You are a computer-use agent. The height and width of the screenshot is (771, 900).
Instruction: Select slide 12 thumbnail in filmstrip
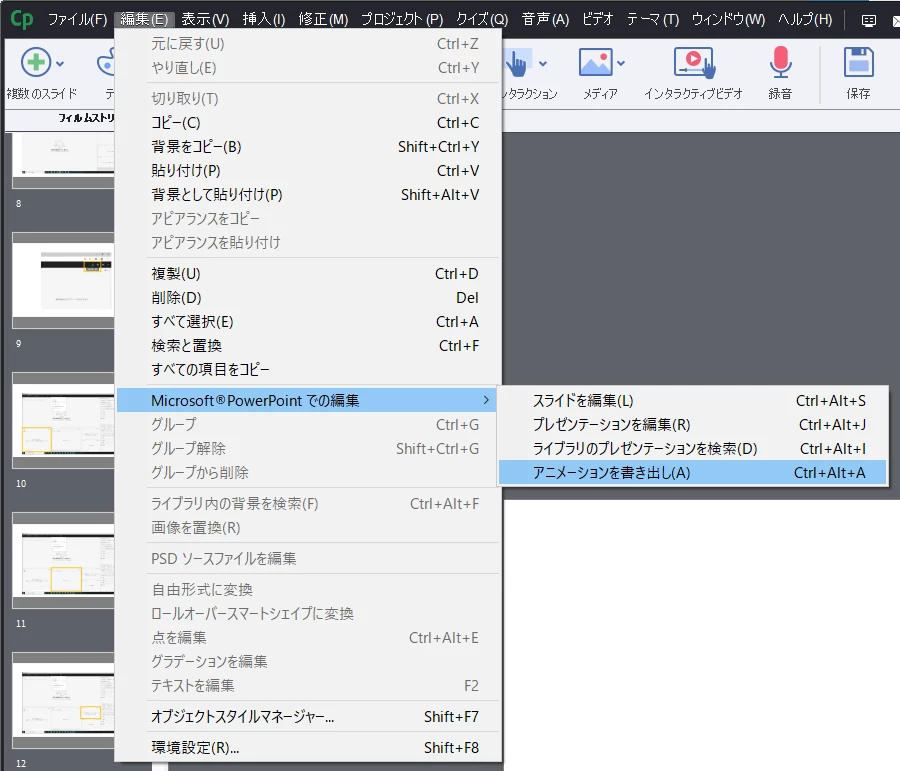pyautogui.click(x=64, y=700)
